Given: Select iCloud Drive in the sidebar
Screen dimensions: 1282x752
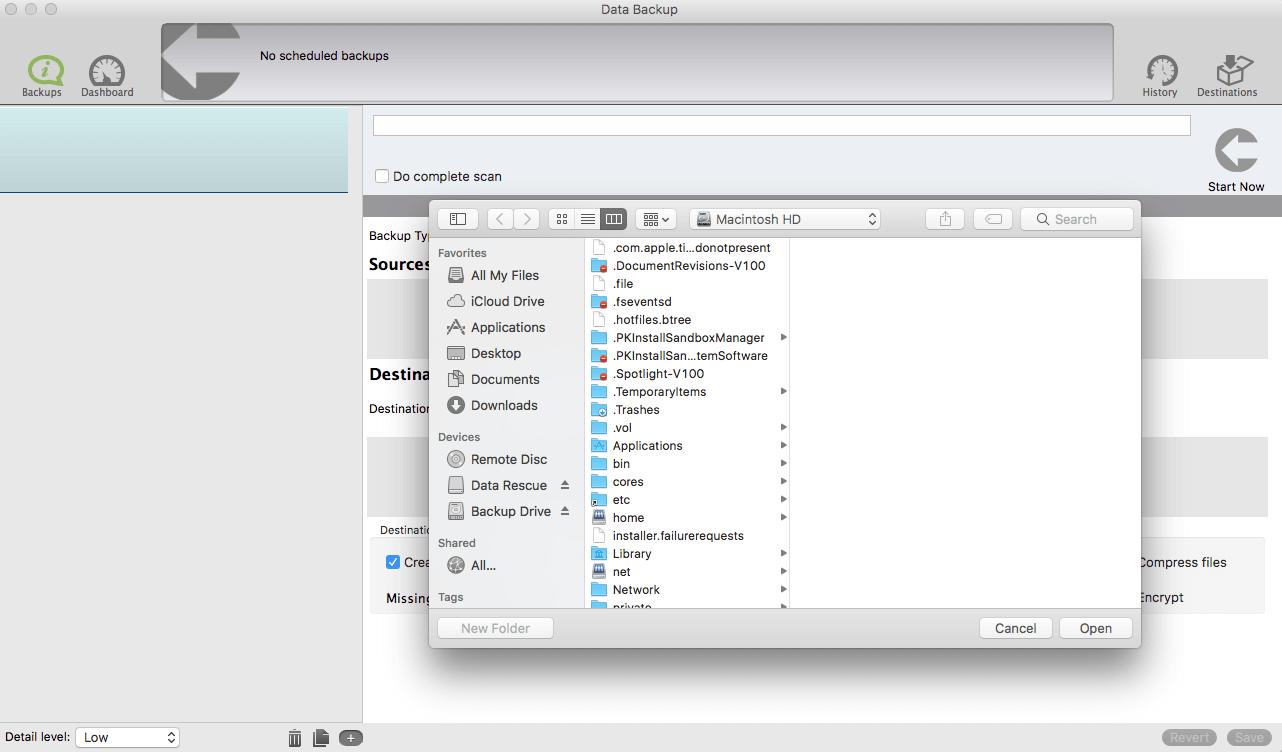Looking at the screenshot, I should click(507, 301).
